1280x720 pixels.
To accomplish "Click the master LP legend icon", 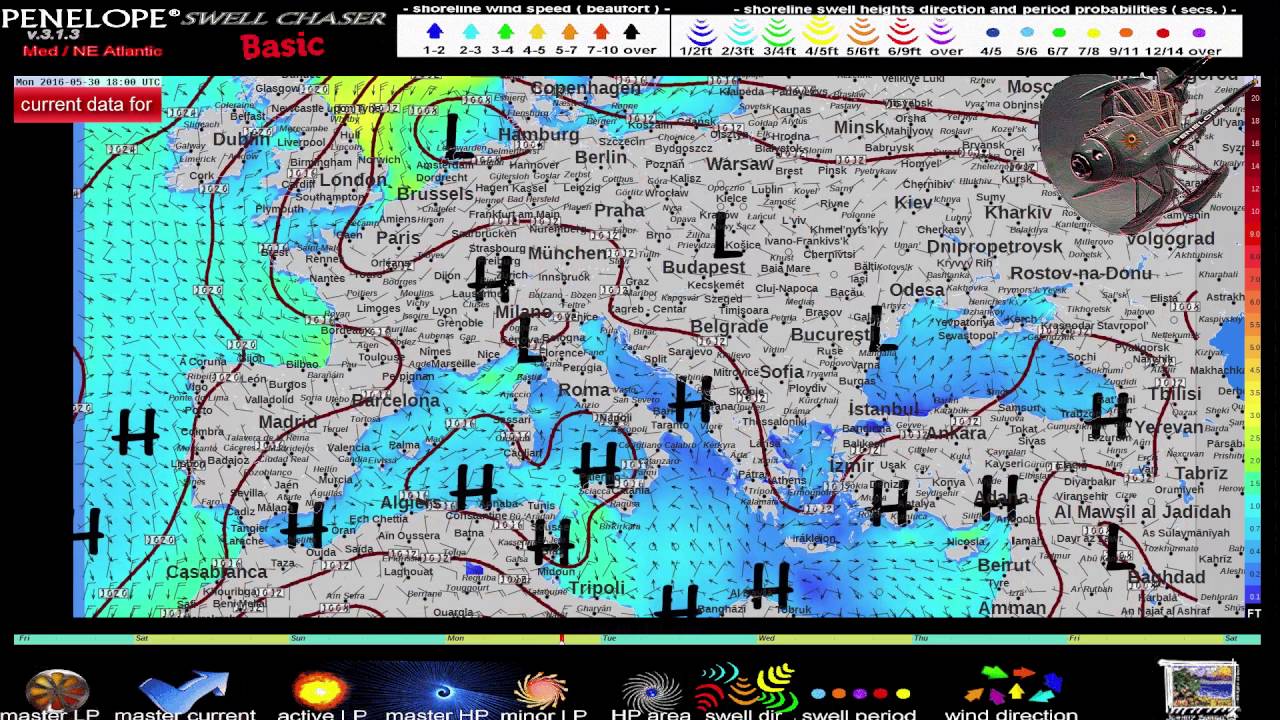I will [x=57, y=689].
